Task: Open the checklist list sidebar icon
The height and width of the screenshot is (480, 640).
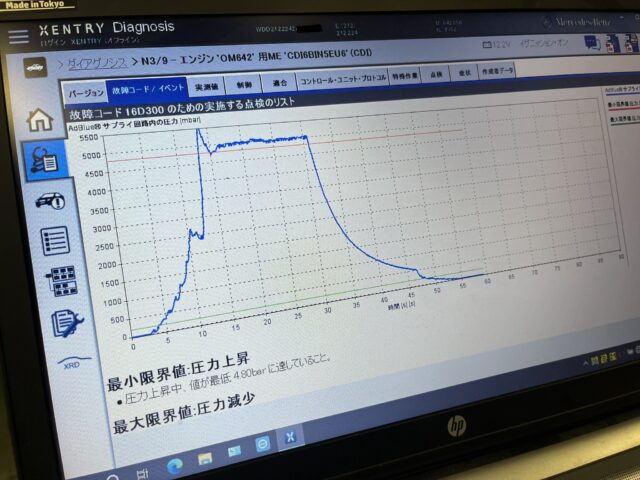Action: (x=55, y=241)
